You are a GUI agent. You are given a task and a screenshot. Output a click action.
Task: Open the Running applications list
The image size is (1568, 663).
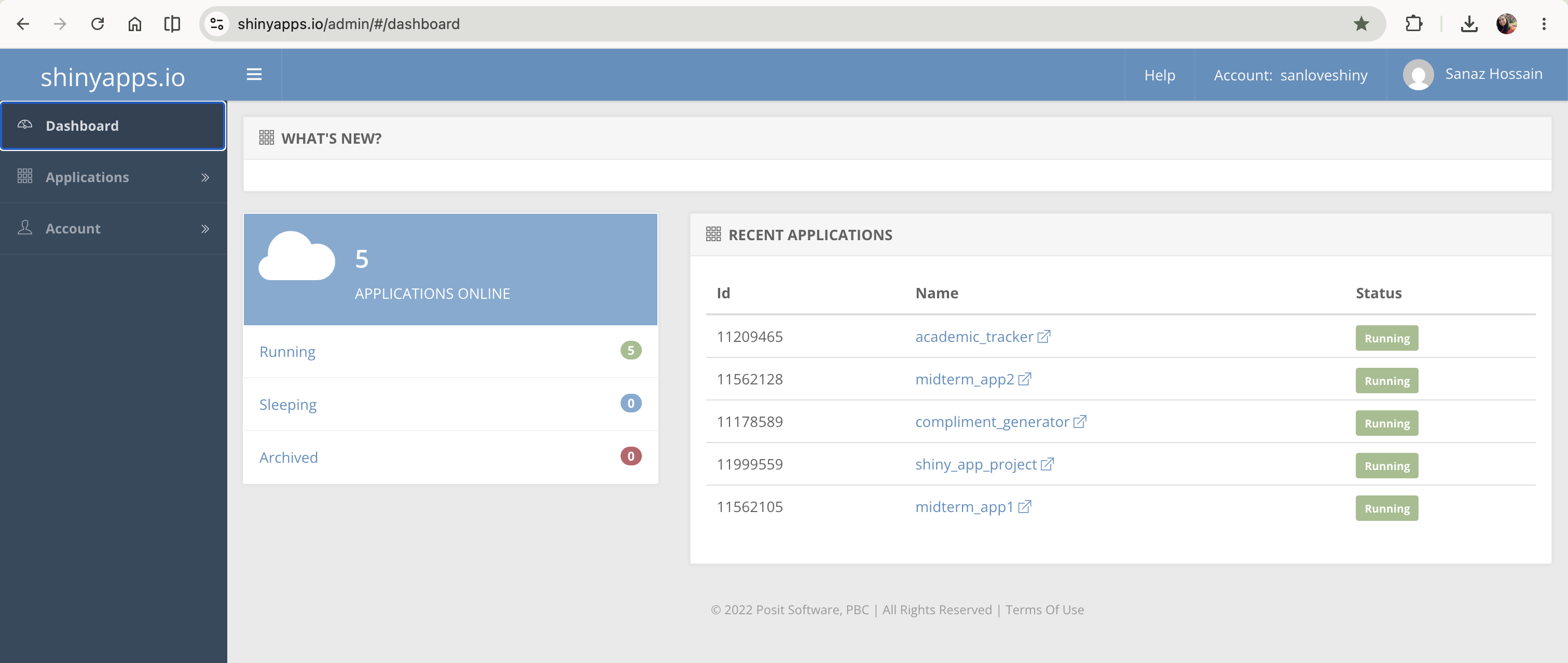287,351
